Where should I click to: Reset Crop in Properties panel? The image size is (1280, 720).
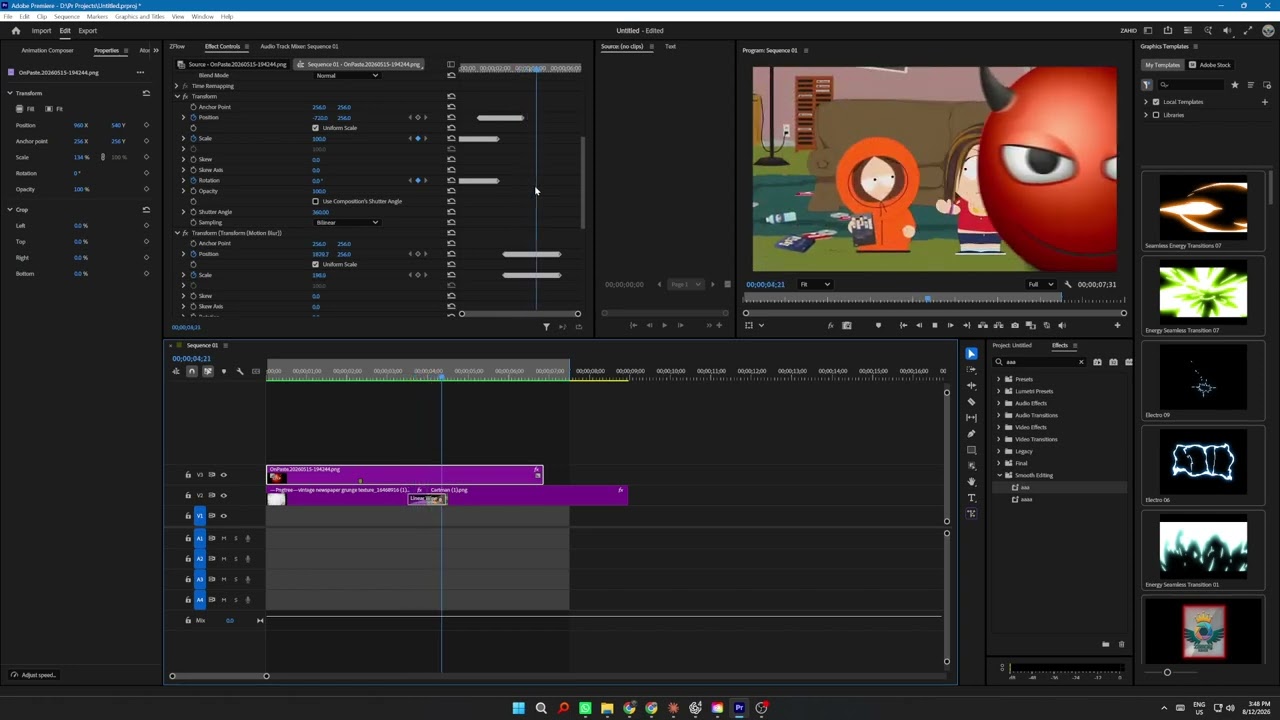146,210
